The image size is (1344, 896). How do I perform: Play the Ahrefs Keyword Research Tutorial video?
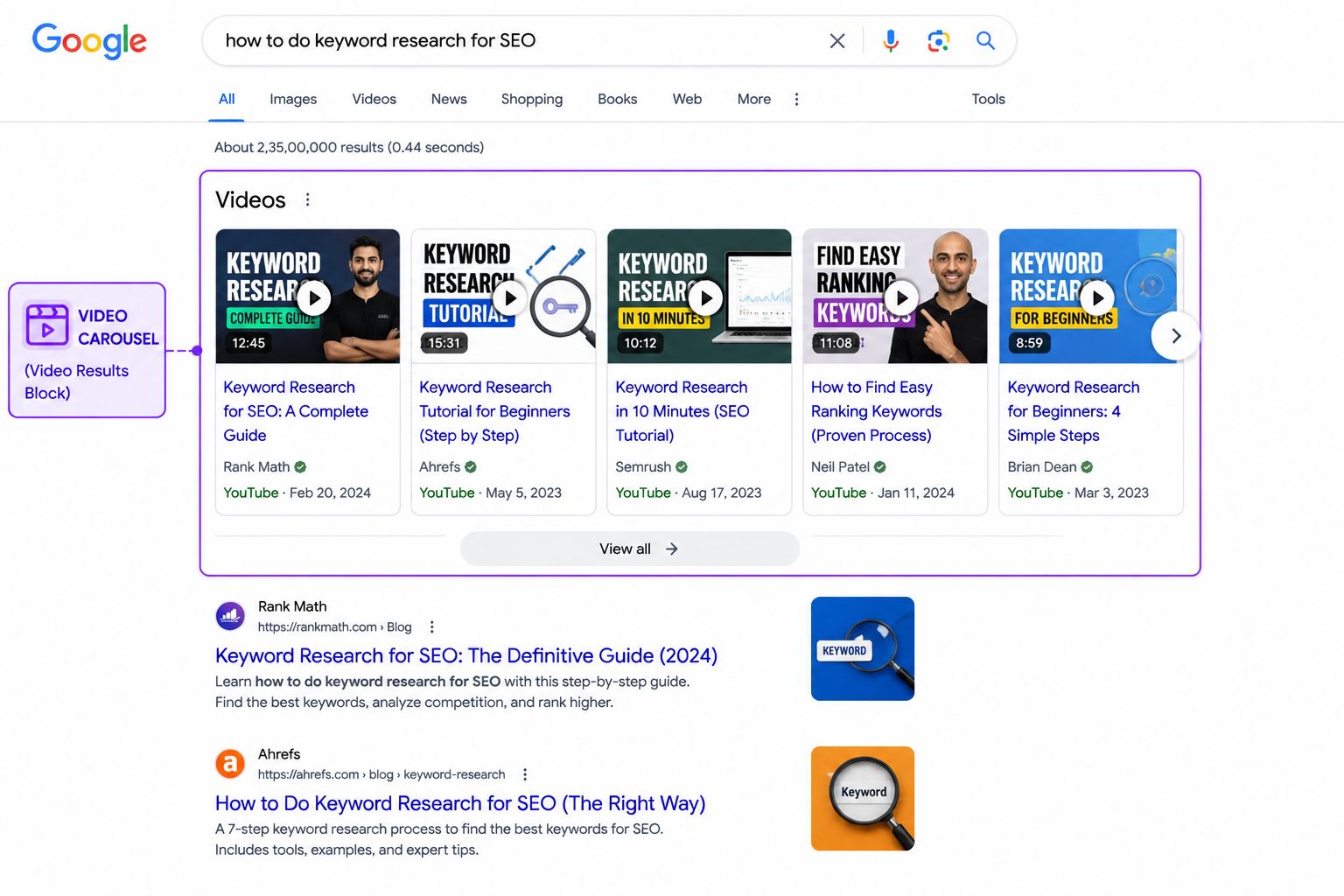tap(510, 298)
